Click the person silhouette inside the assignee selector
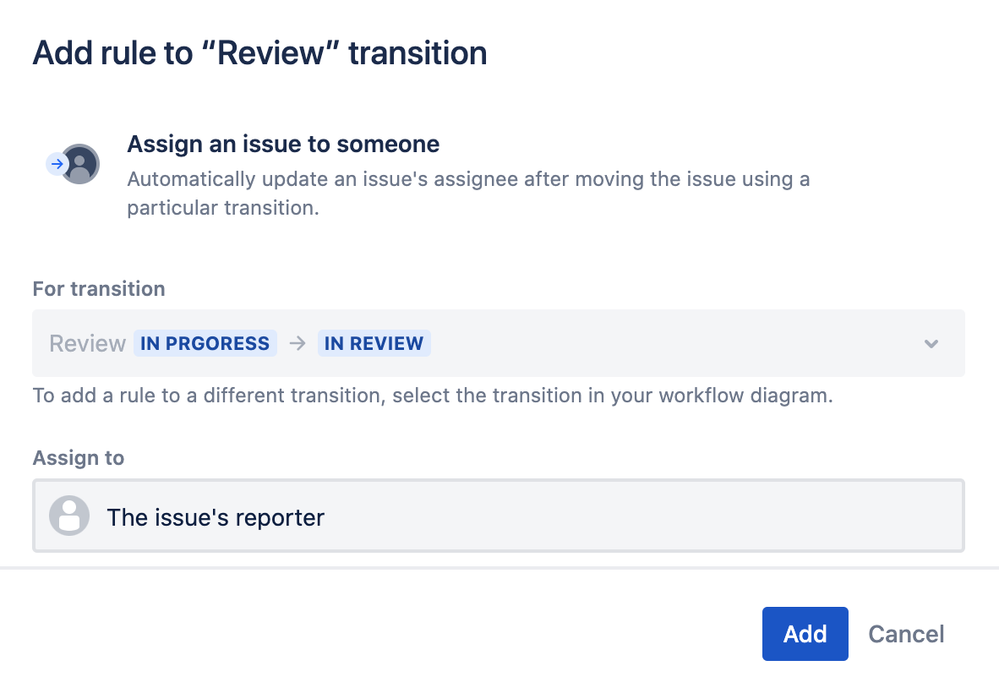 [x=69, y=516]
